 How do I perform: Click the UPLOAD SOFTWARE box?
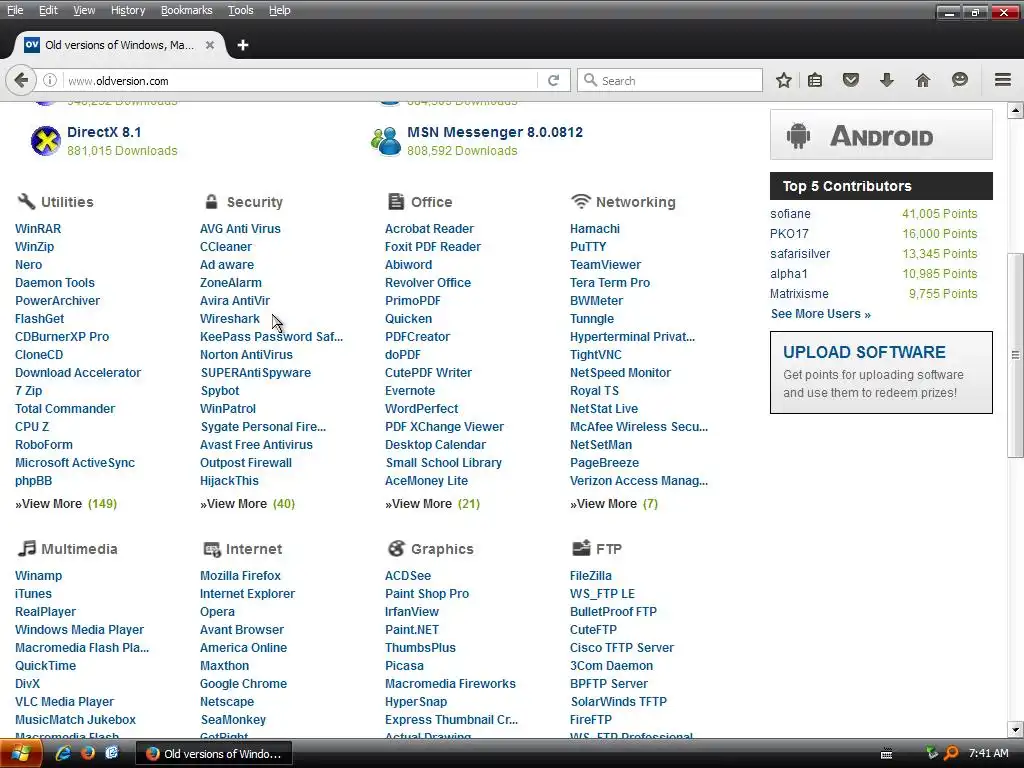click(881, 372)
